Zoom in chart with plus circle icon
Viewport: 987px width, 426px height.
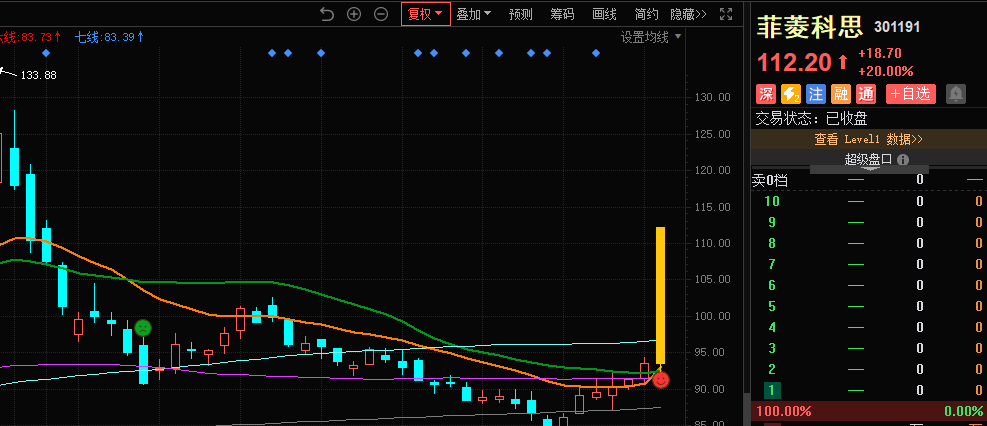(x=354, y=14)
